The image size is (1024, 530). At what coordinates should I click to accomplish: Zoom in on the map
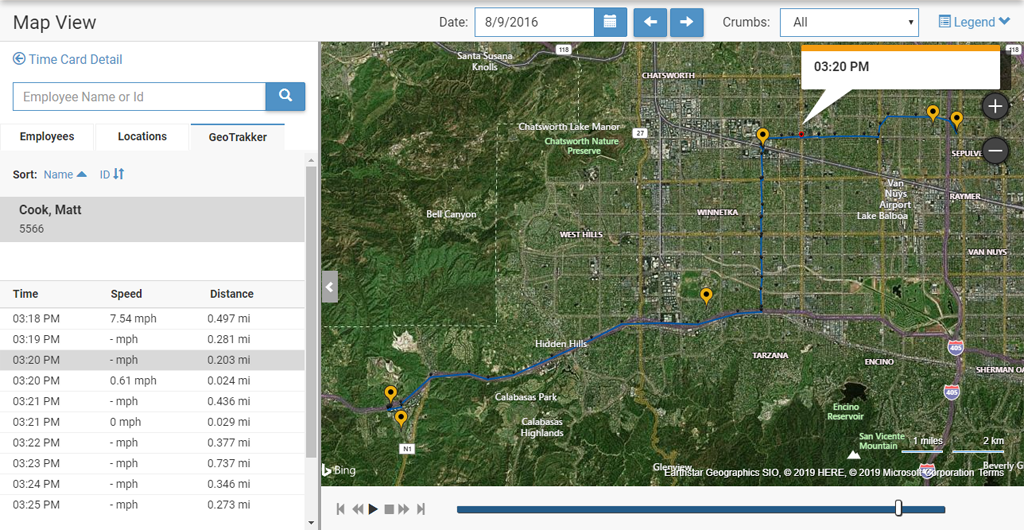pyautogui.click(x=995, y=106)
